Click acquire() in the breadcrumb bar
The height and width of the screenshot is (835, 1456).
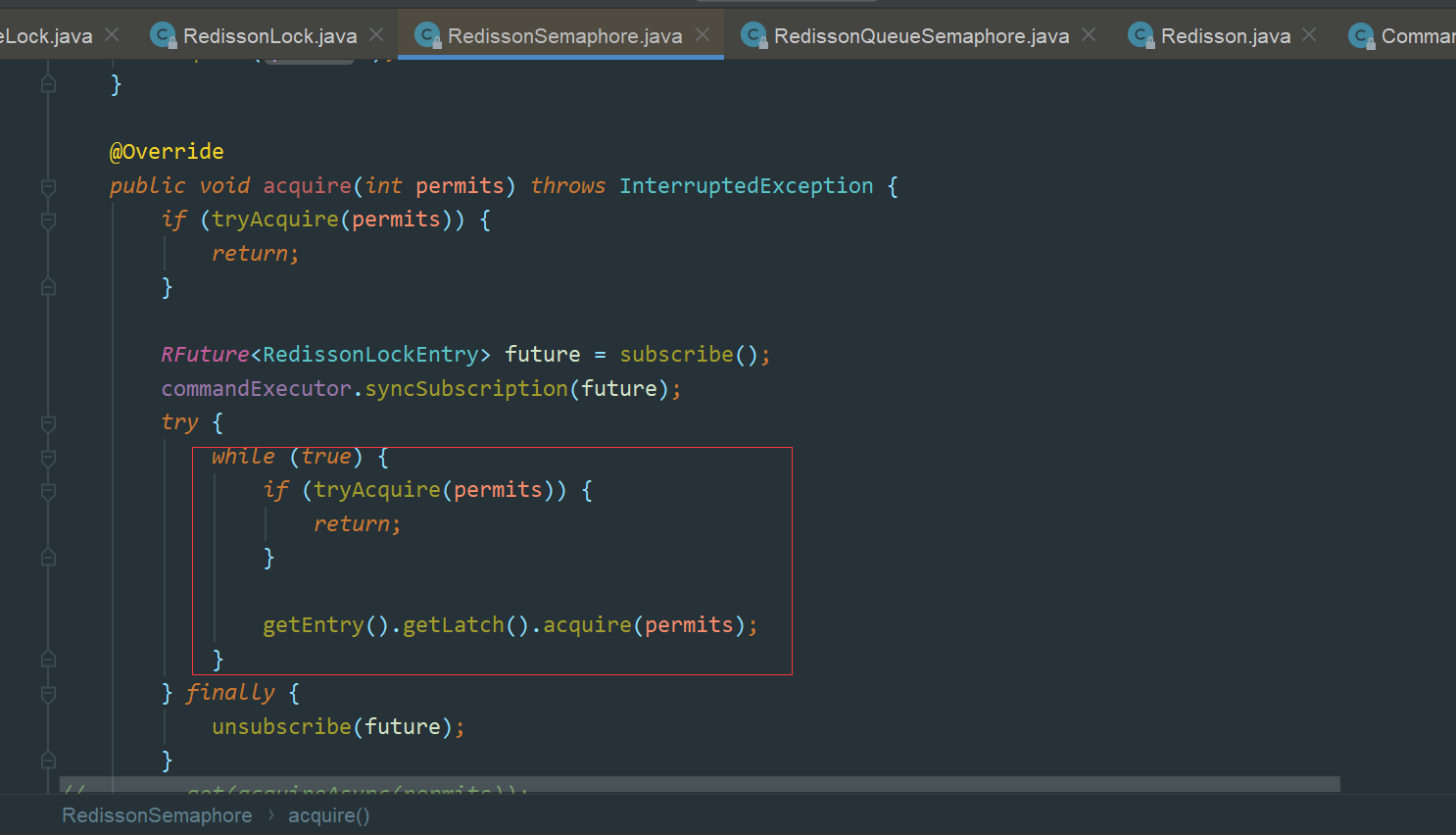click(x=329, y=814)
